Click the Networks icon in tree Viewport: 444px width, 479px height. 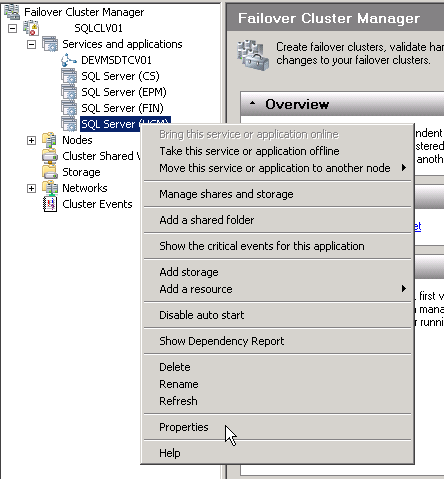50,188
